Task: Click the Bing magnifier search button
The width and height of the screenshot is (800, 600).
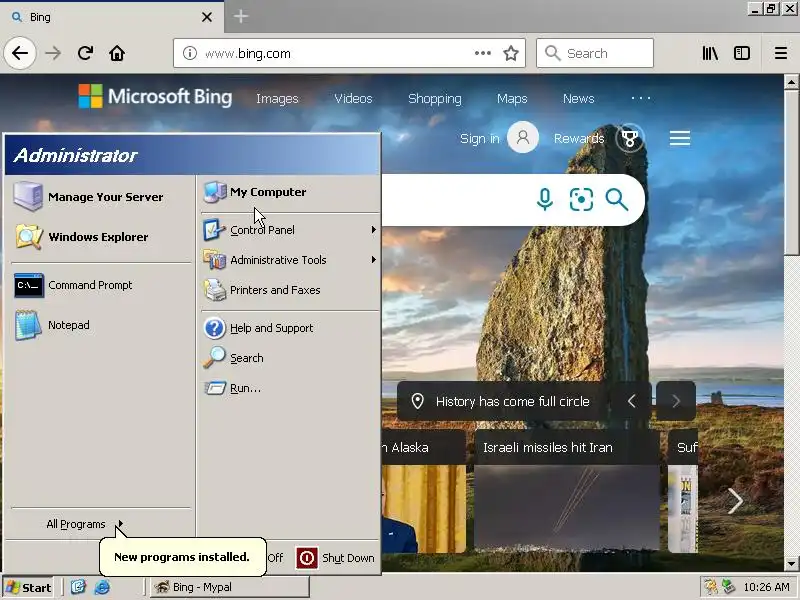Action: [616, 199]
